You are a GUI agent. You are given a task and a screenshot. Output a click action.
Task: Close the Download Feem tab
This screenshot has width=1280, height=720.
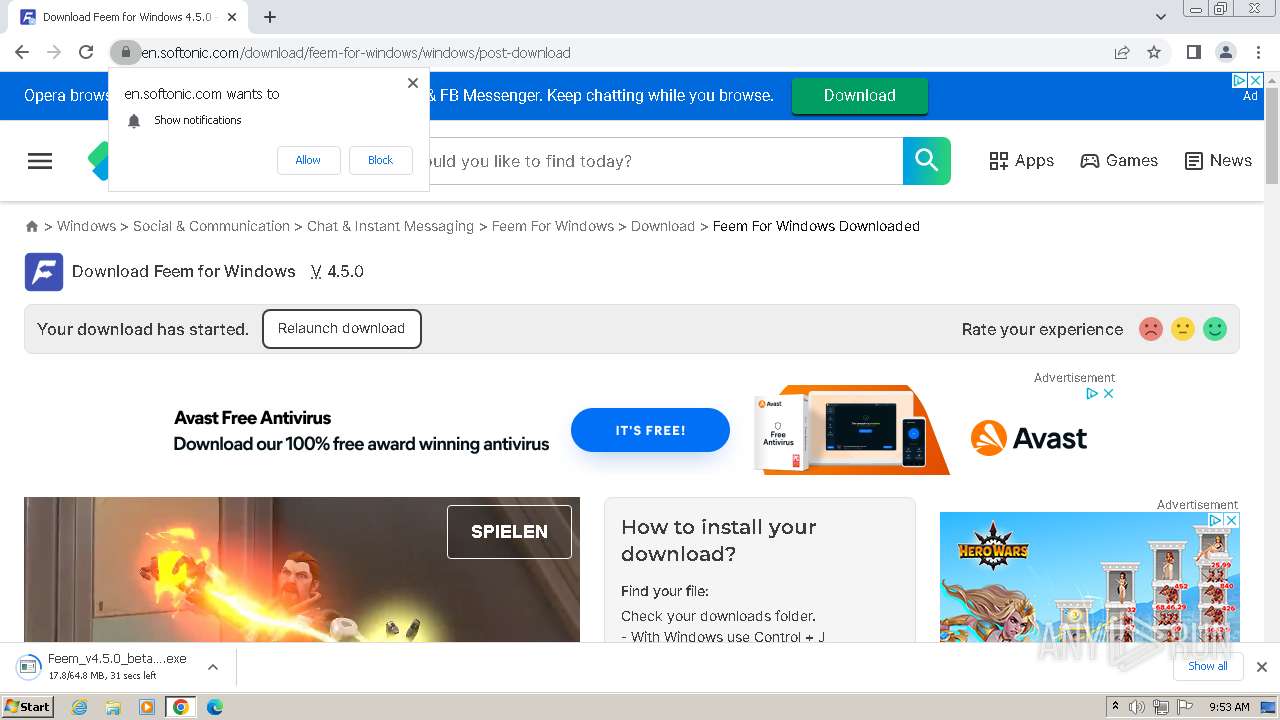tap(233, 17)
